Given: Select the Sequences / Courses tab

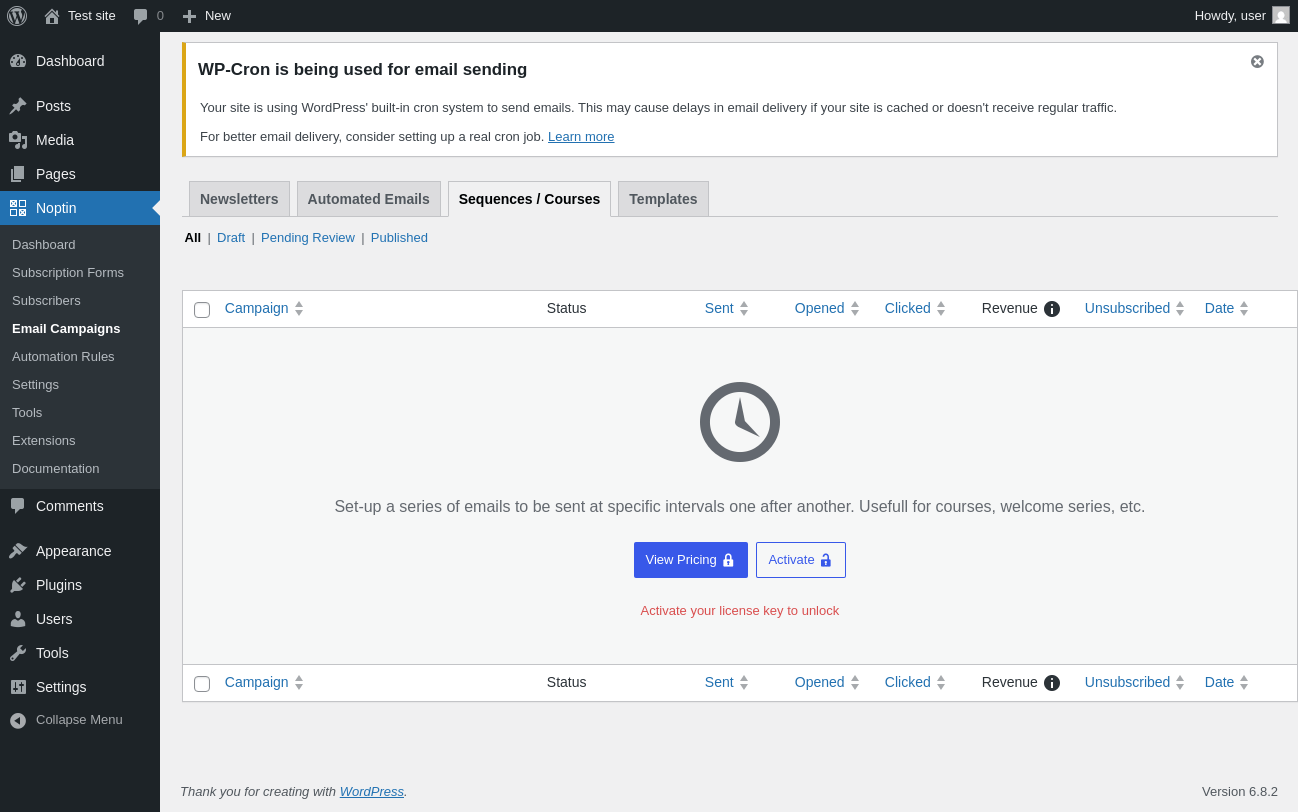Looking at the screenshot, I should coord(529,199).
